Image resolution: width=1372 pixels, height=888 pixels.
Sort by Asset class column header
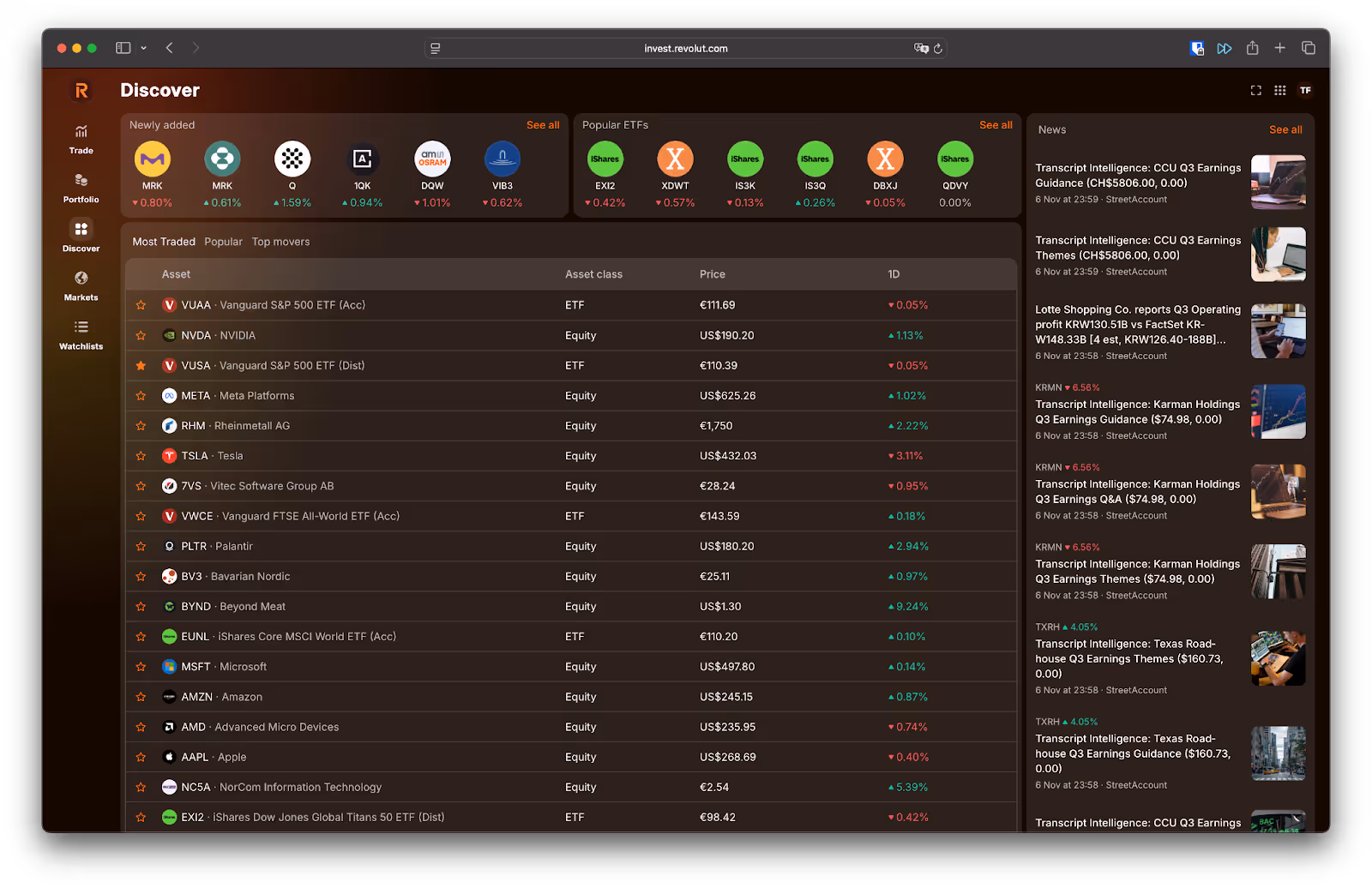point(593,274)
